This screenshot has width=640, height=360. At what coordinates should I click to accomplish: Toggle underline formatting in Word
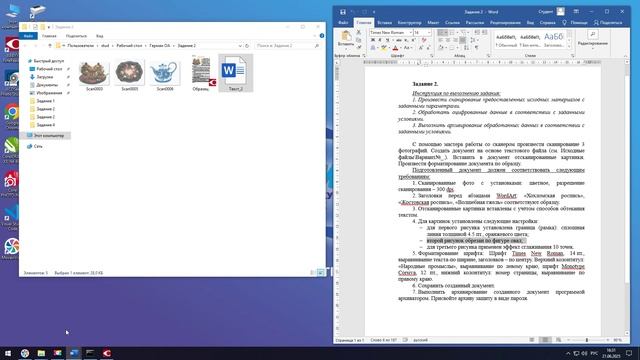[x=387, y=40]
